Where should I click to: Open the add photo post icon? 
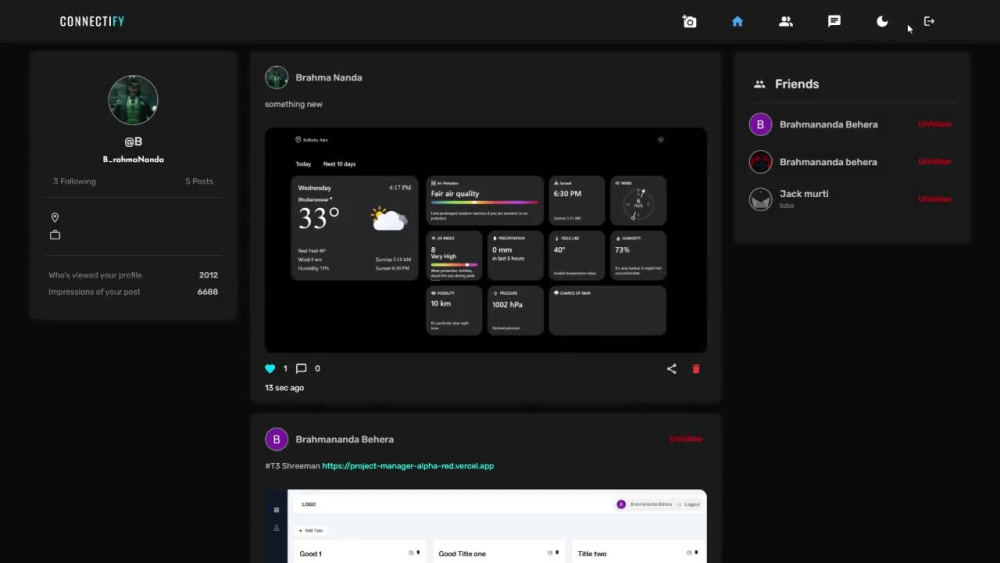[689, 22]
